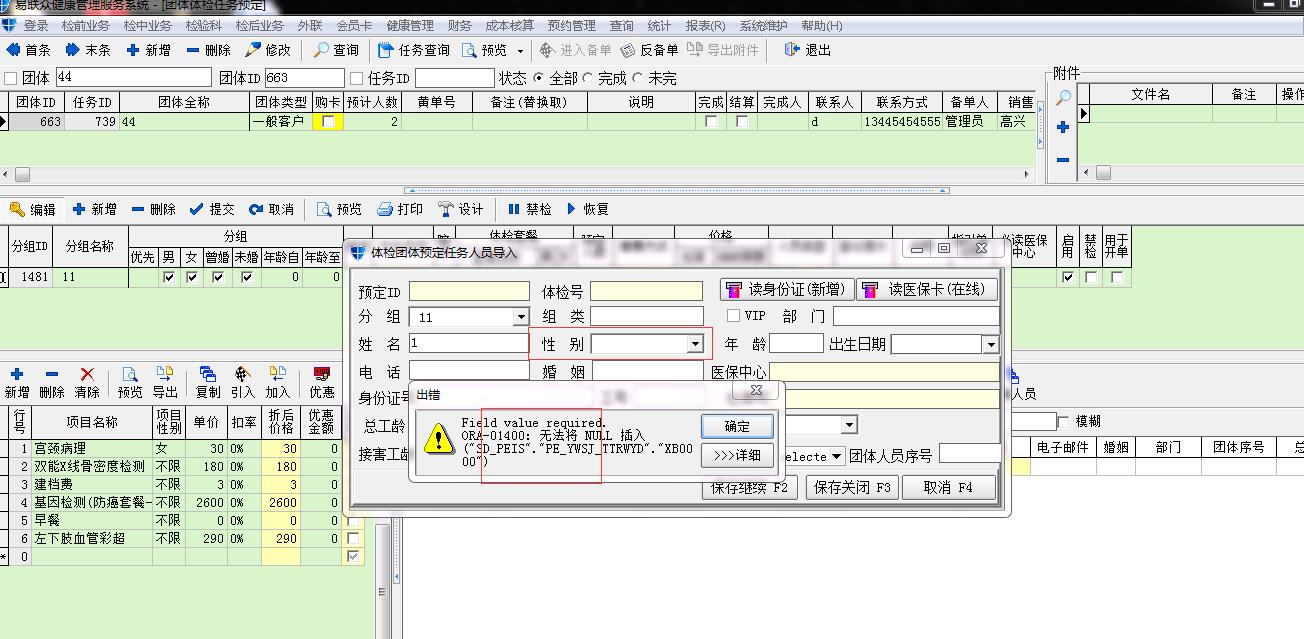Click 新增 in the top toolbar
Screen dimensions: 1304x639
[148, 50]
